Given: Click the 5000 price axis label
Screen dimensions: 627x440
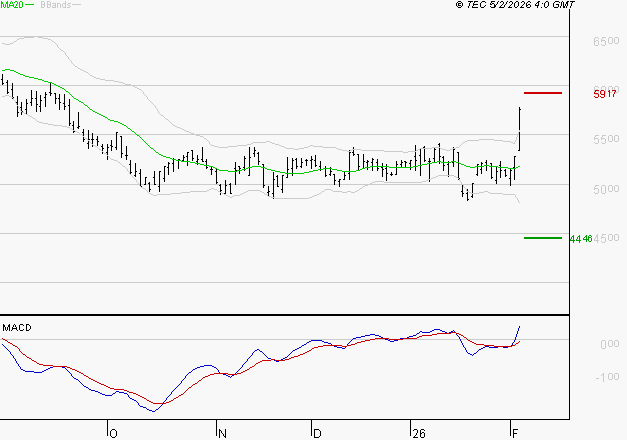Looking at the screenshot, I should [604, 189].
